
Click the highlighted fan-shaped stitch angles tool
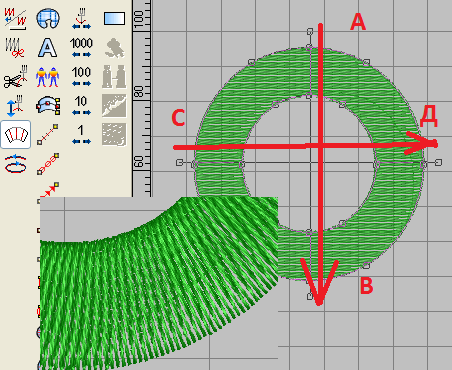pyautogui.click(x=16, y=135)
